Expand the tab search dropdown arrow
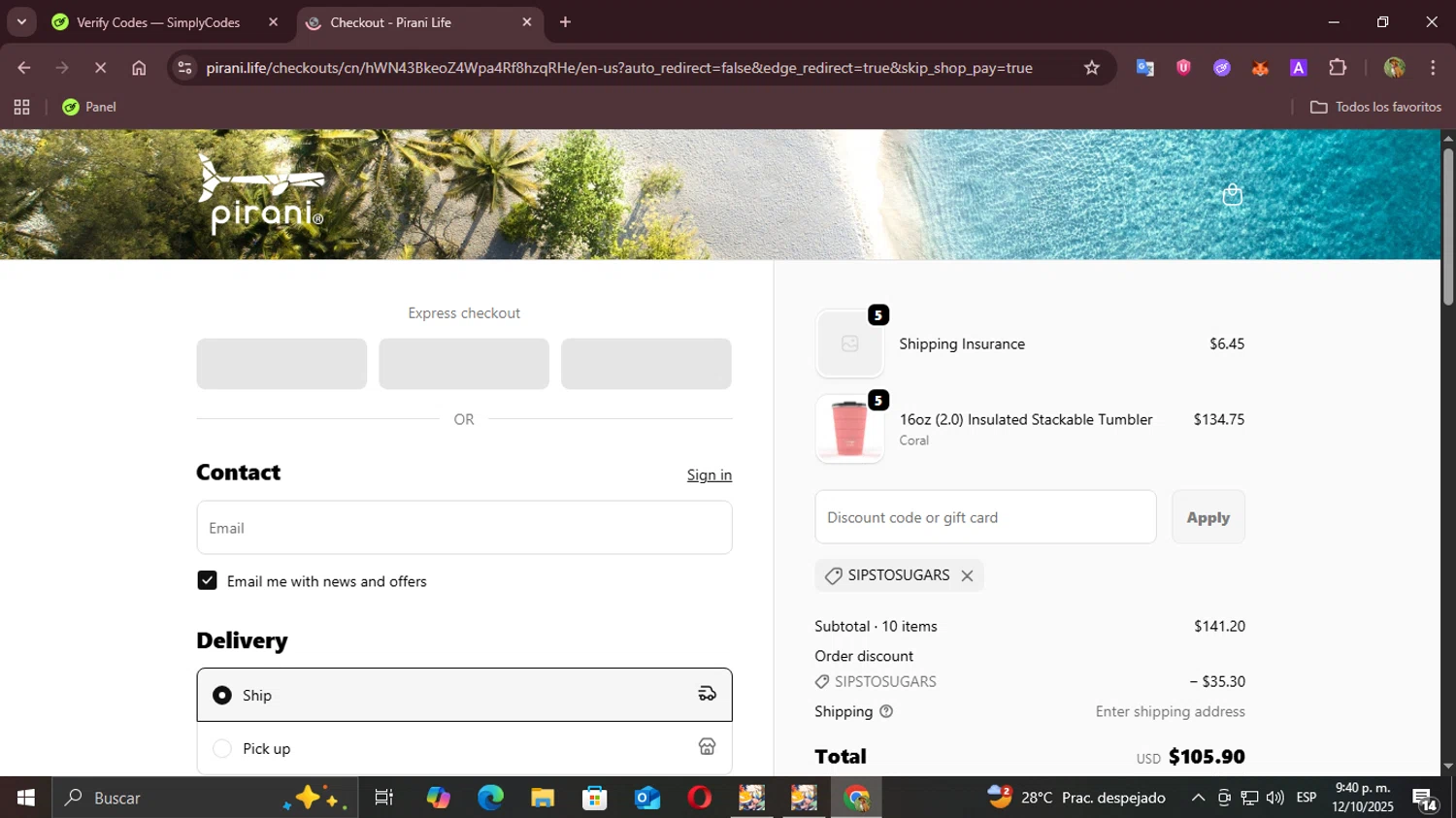The height and width of the screenshot is (818, 1456). tap(21, 21)
